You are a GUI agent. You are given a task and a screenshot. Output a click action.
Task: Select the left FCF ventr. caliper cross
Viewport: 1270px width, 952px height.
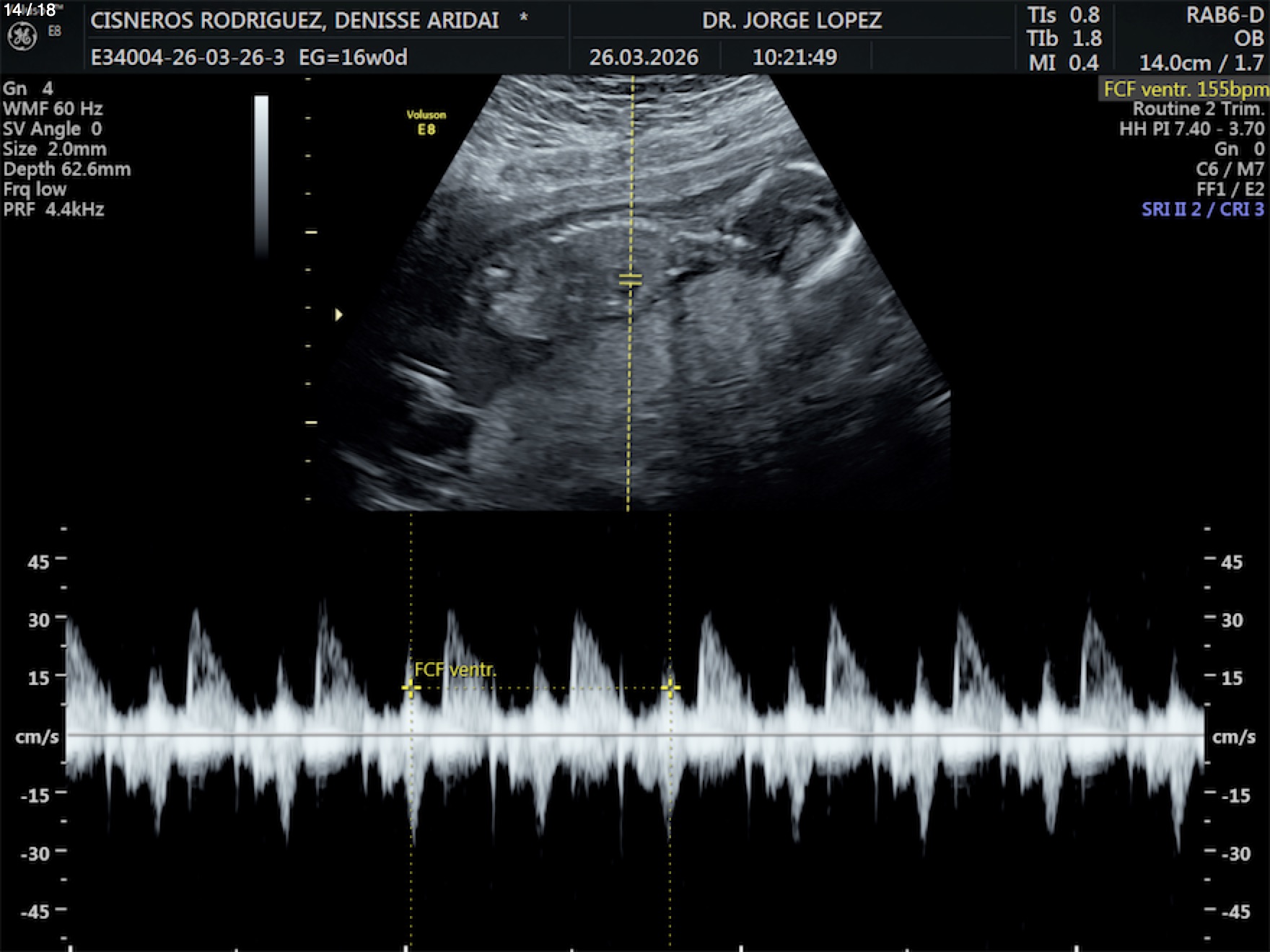(x=411, y=688)
